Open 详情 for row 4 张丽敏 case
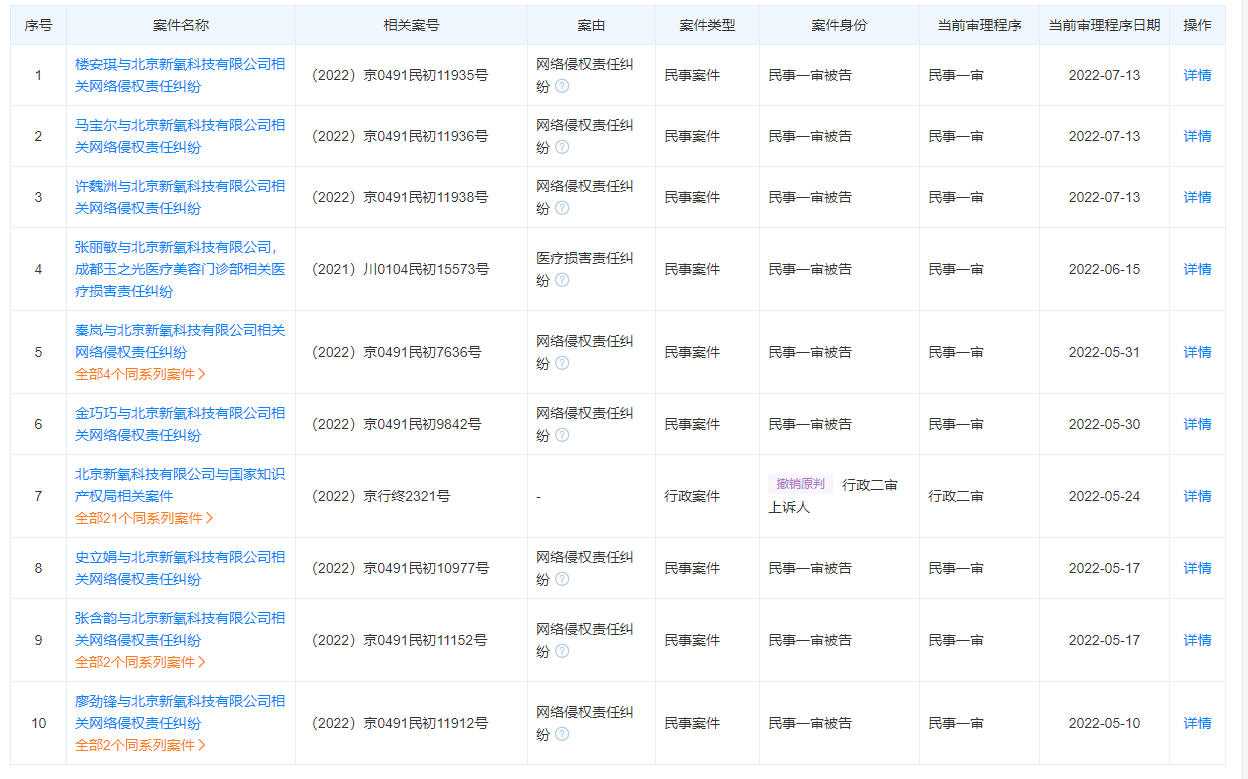This screenshot has height=779, width=1248. point(1197,269)
